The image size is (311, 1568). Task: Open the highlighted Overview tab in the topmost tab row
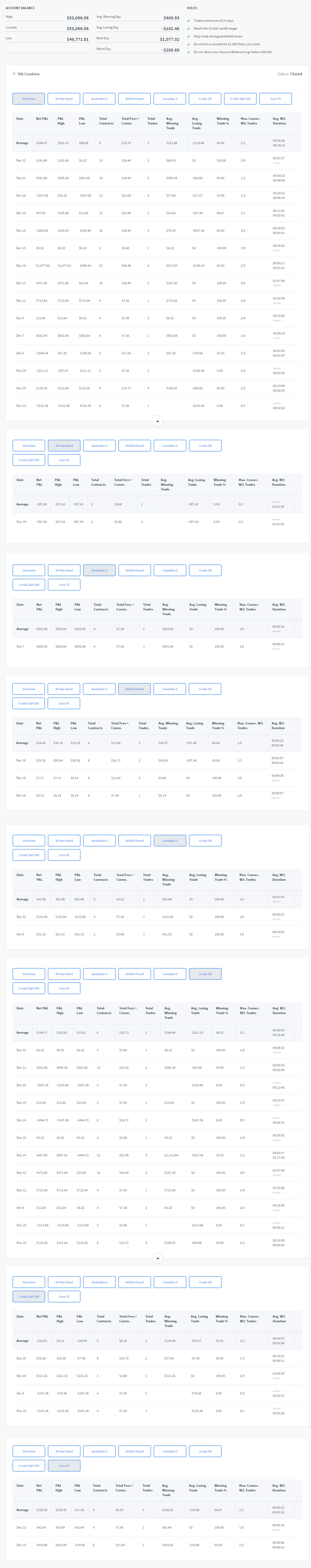point(28,99)
